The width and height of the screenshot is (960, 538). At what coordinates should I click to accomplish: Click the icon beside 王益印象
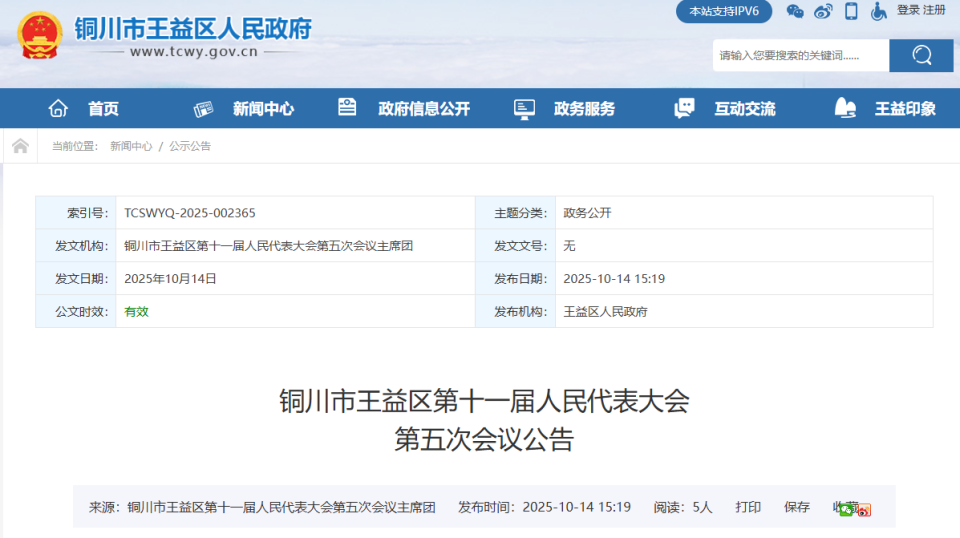pyautogui.click(x=845, y=108)
